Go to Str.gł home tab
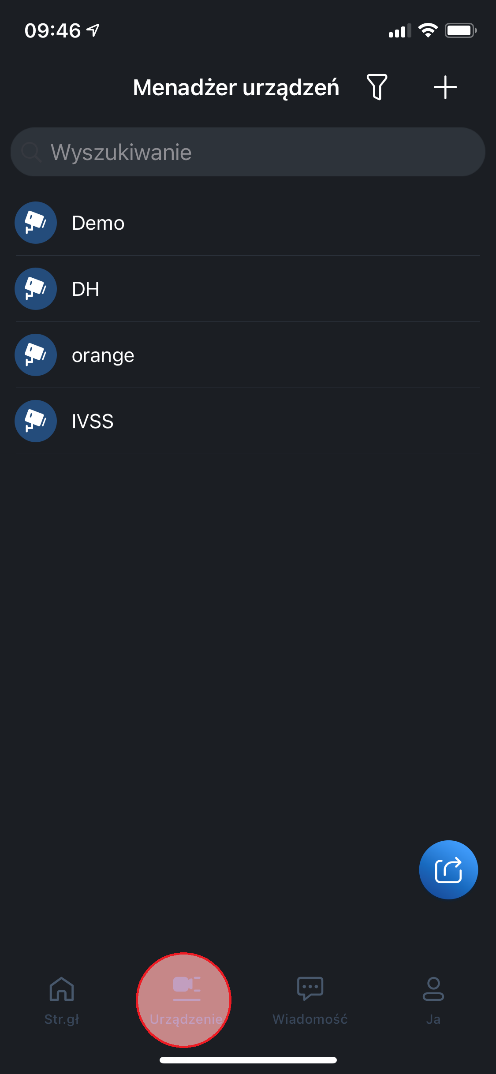496x1074 pixels. click(62, 1000)
